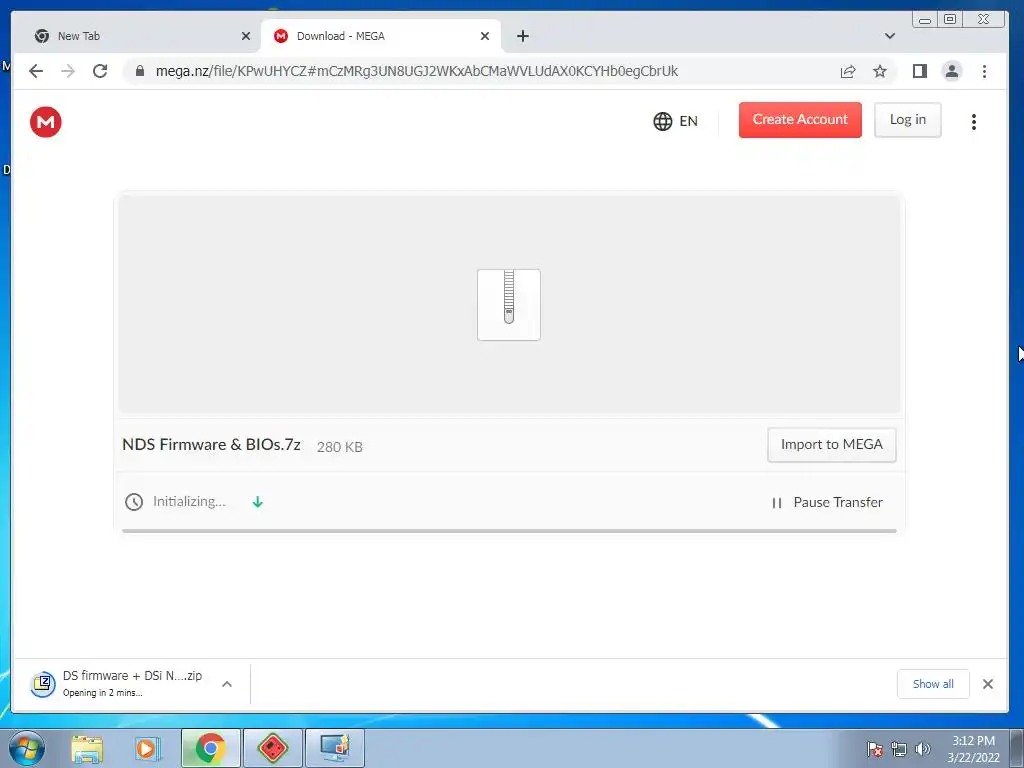Screen dimensions: 1024x768
Task: Click the padlock site info icon
Action: coord(139,71)
